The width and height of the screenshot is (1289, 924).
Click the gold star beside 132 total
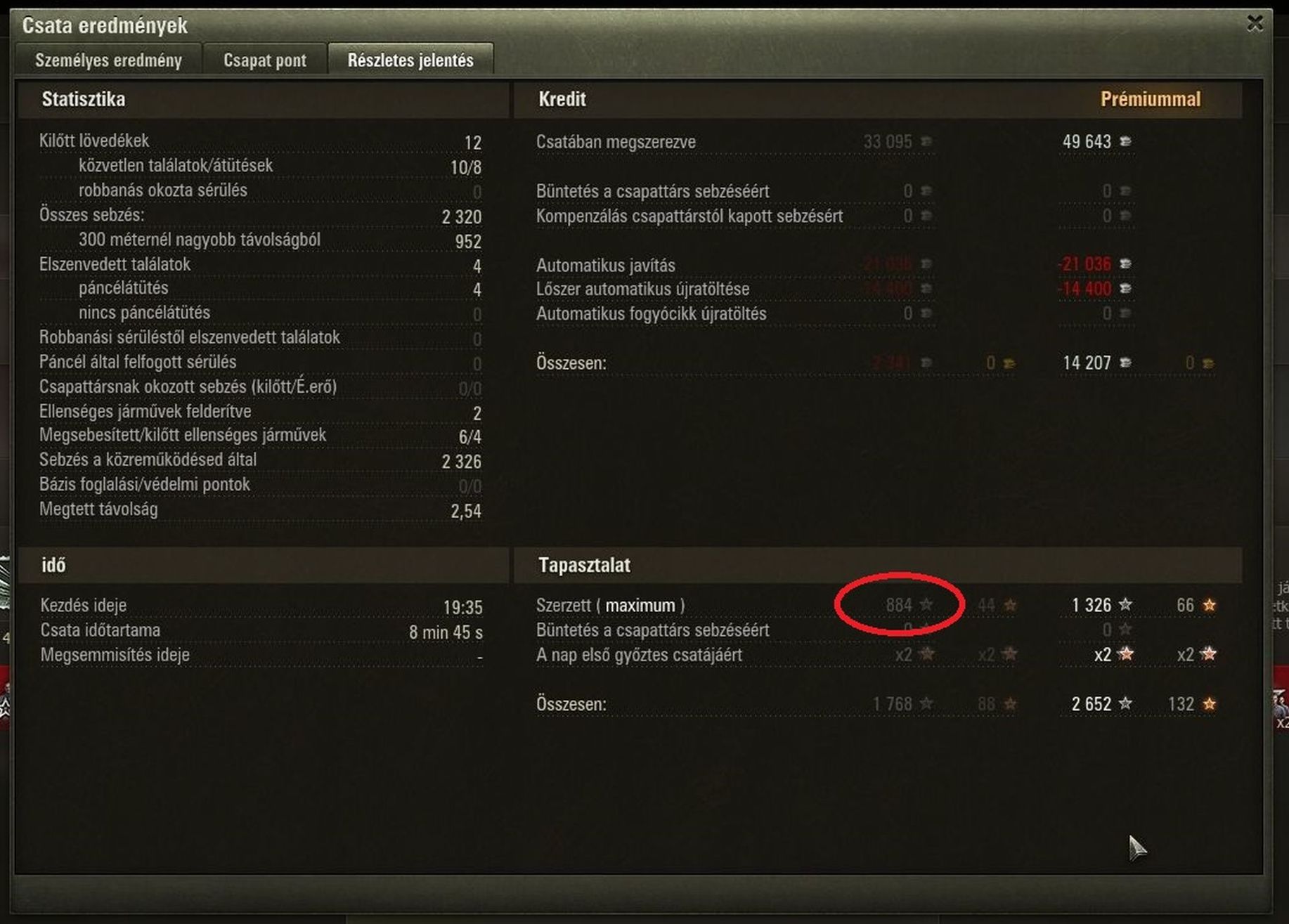tap(1209, 703)
